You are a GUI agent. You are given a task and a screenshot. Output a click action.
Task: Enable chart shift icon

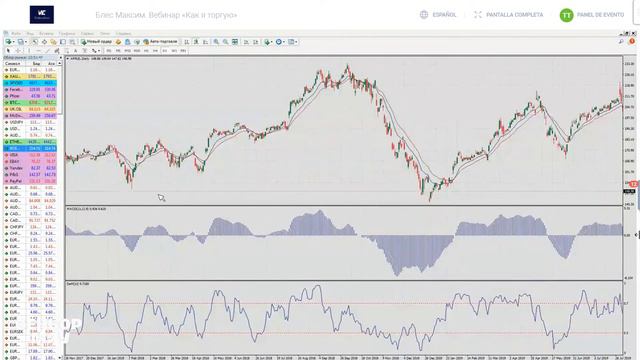pyautogui.click(x=256, y=42)
